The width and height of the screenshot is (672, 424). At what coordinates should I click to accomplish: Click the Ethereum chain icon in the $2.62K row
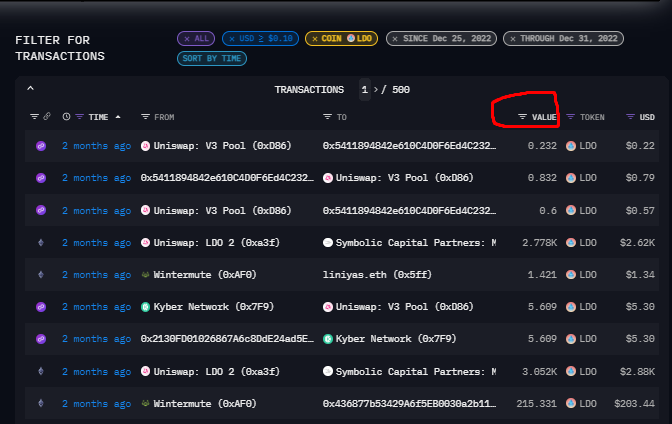point(41,243)
